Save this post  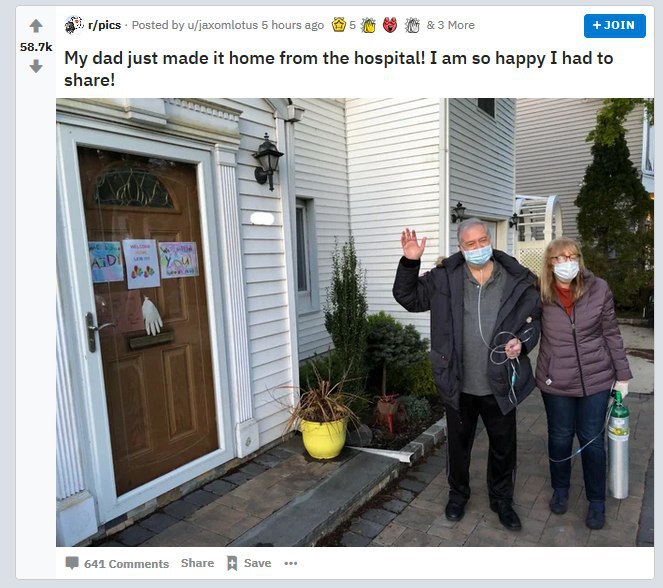[258, 563]
